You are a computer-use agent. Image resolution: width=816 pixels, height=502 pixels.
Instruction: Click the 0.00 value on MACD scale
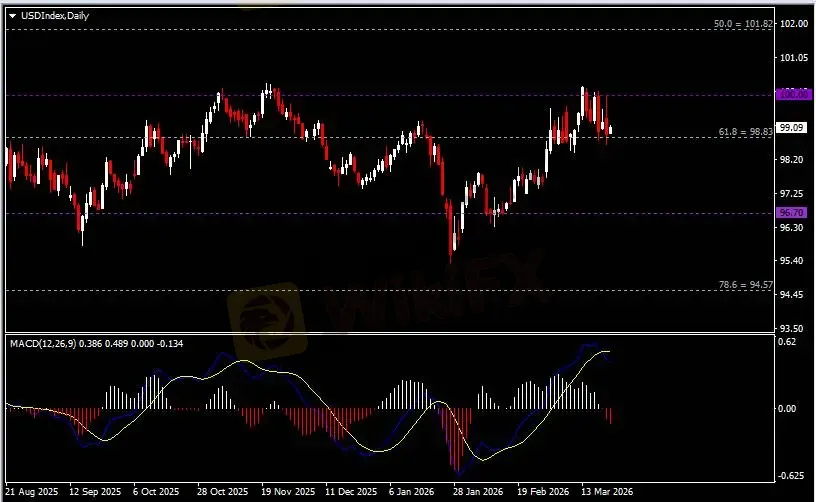[787, 408]
